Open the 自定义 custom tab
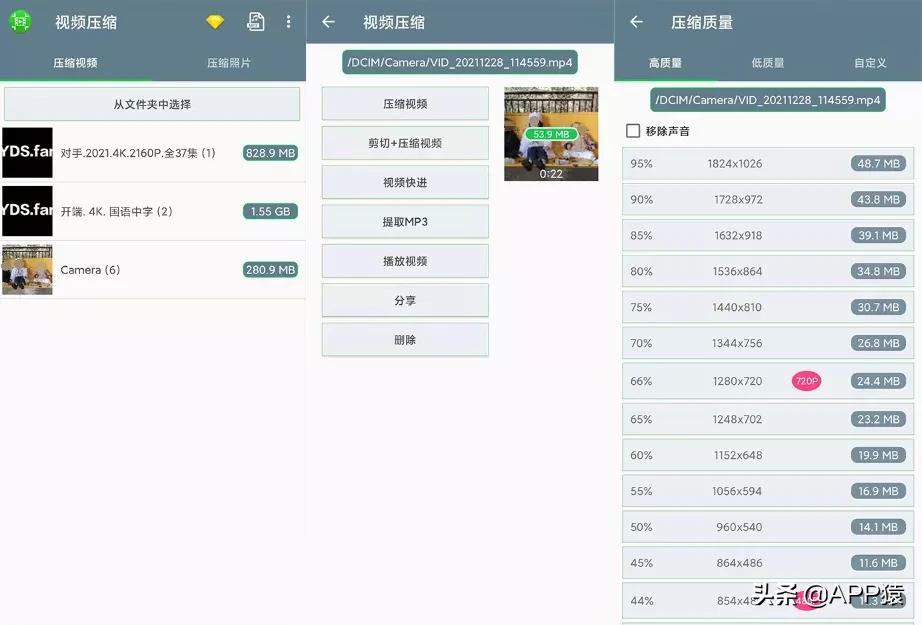 (870, 62)
